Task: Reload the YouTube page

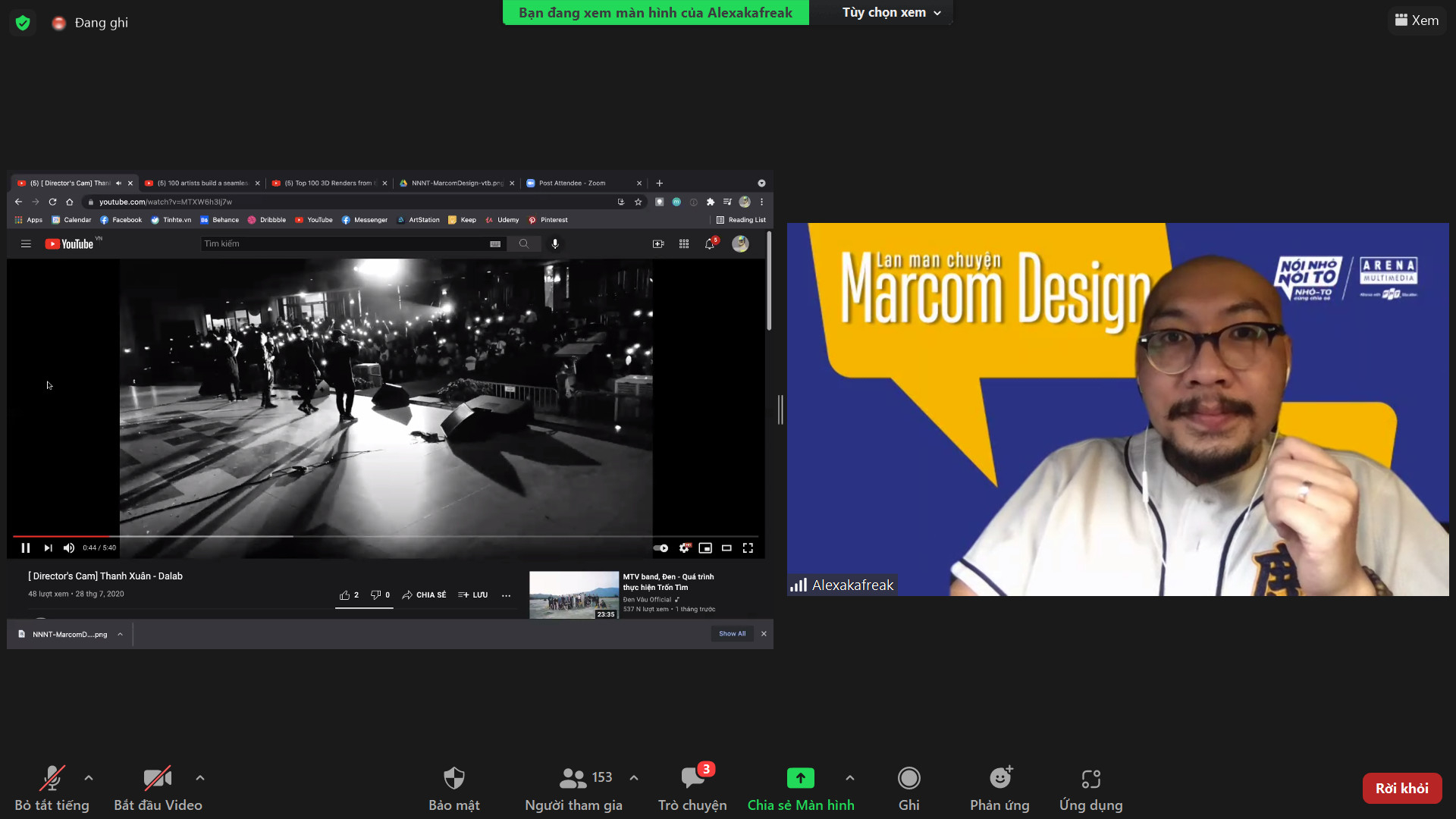Action: [x=52, y=202]
